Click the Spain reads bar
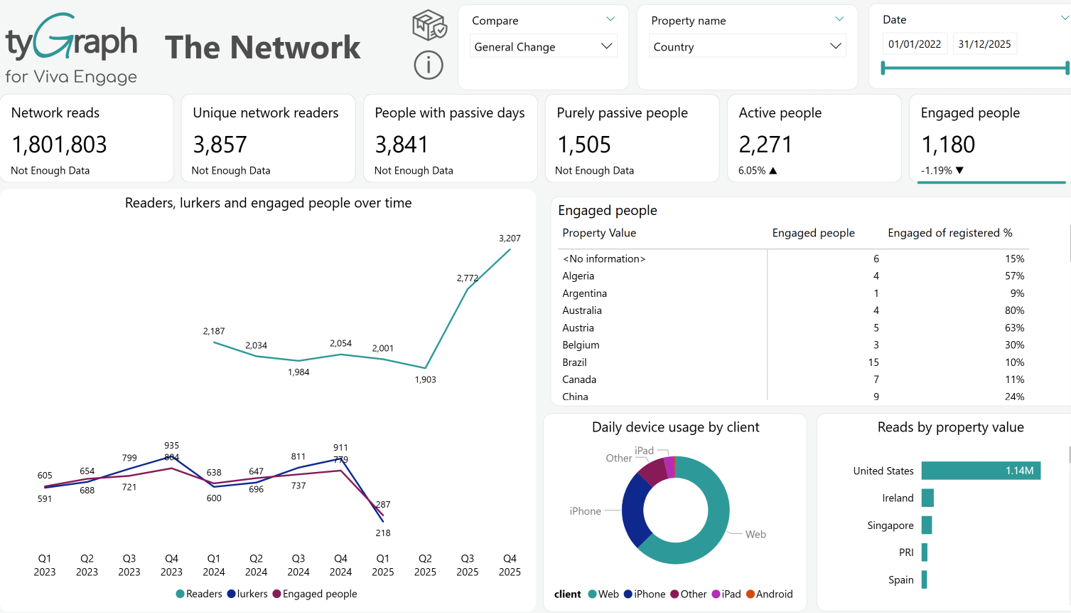 [924, 580]
